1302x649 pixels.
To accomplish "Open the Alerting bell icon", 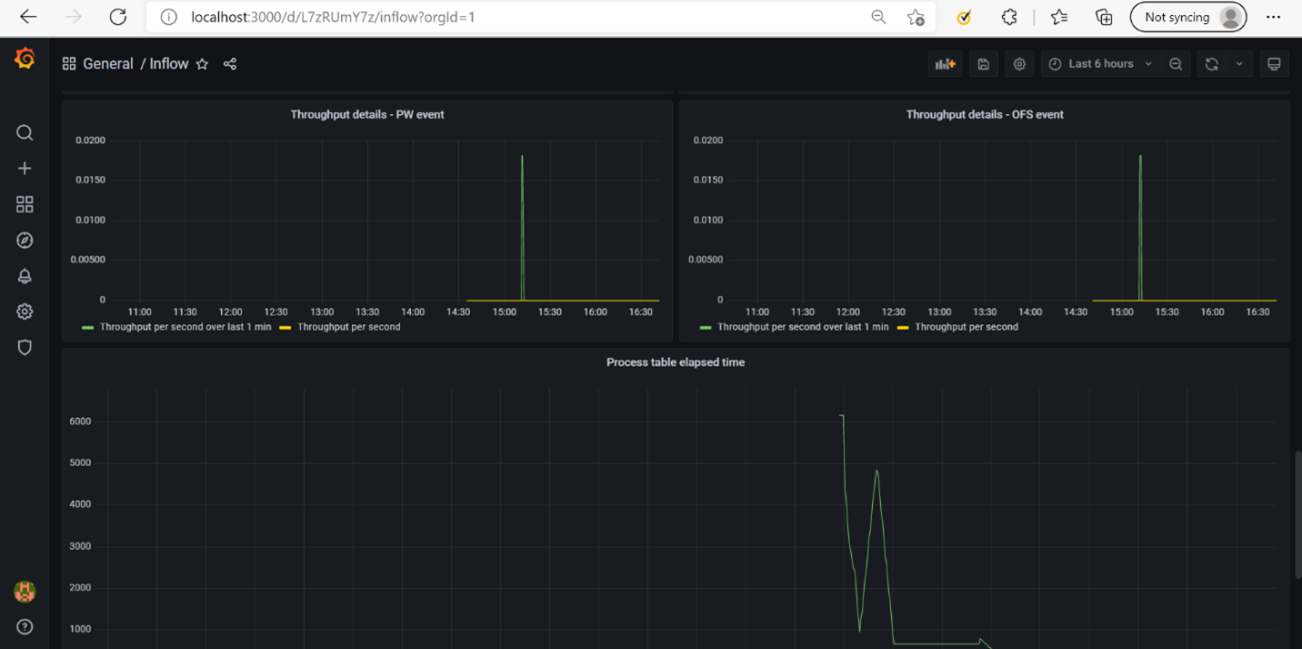I will [x=25, y=276].
